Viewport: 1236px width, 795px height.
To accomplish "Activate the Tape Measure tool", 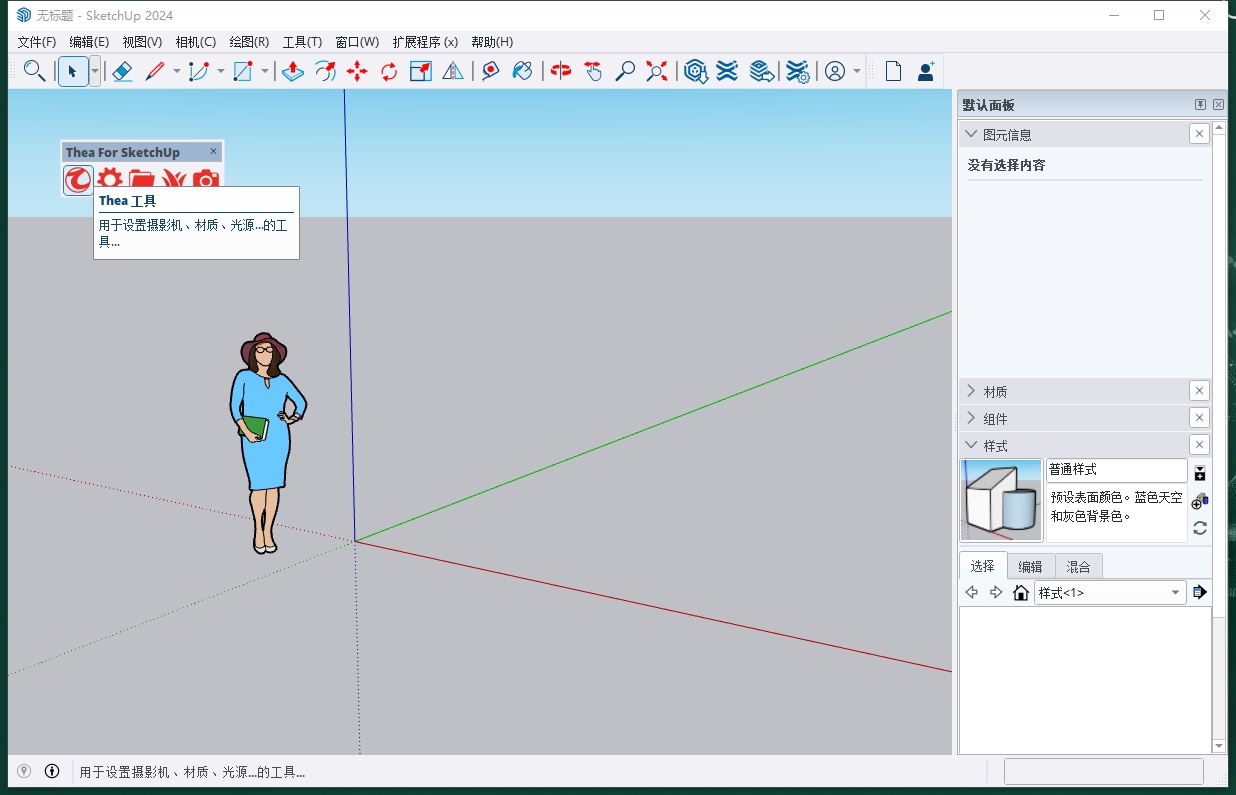I will [490, 71].
